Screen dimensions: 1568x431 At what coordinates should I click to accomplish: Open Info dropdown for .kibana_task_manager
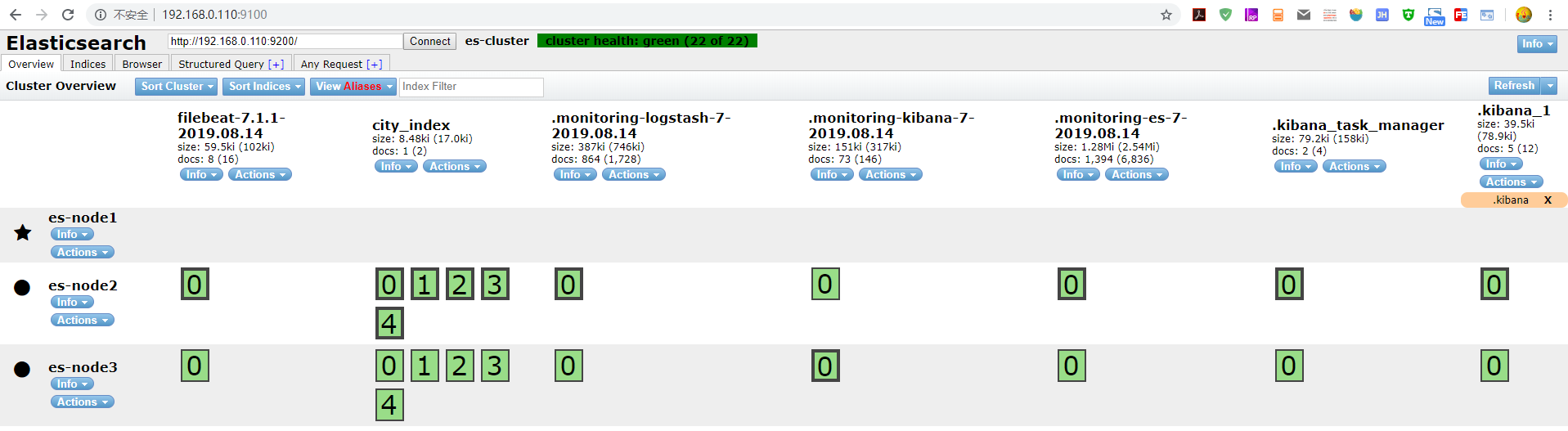point(1296,167)
